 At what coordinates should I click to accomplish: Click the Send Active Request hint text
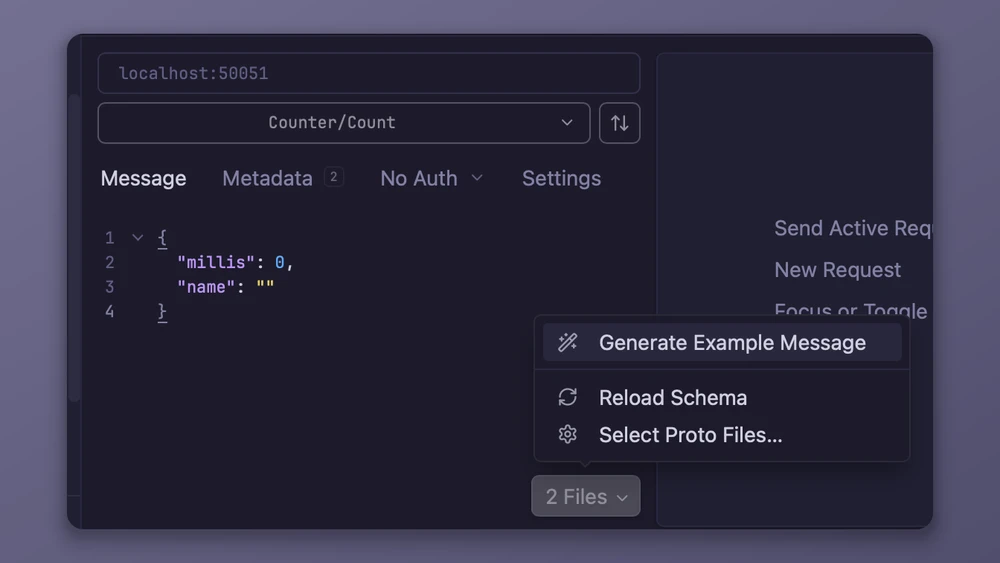853,228
